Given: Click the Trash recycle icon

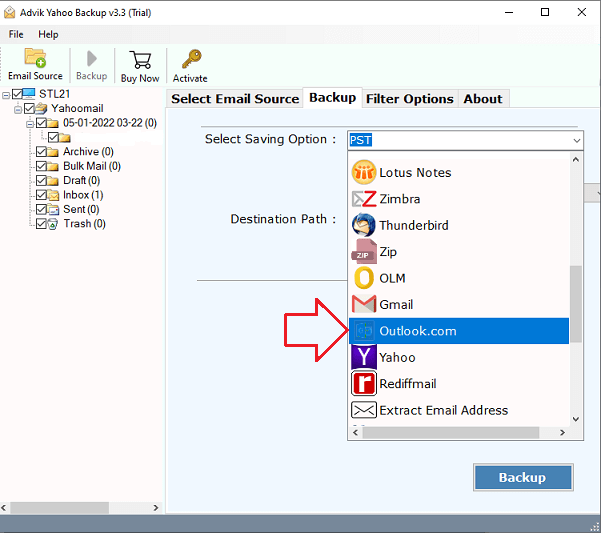Looking at the screenshot, I should 53,224.
